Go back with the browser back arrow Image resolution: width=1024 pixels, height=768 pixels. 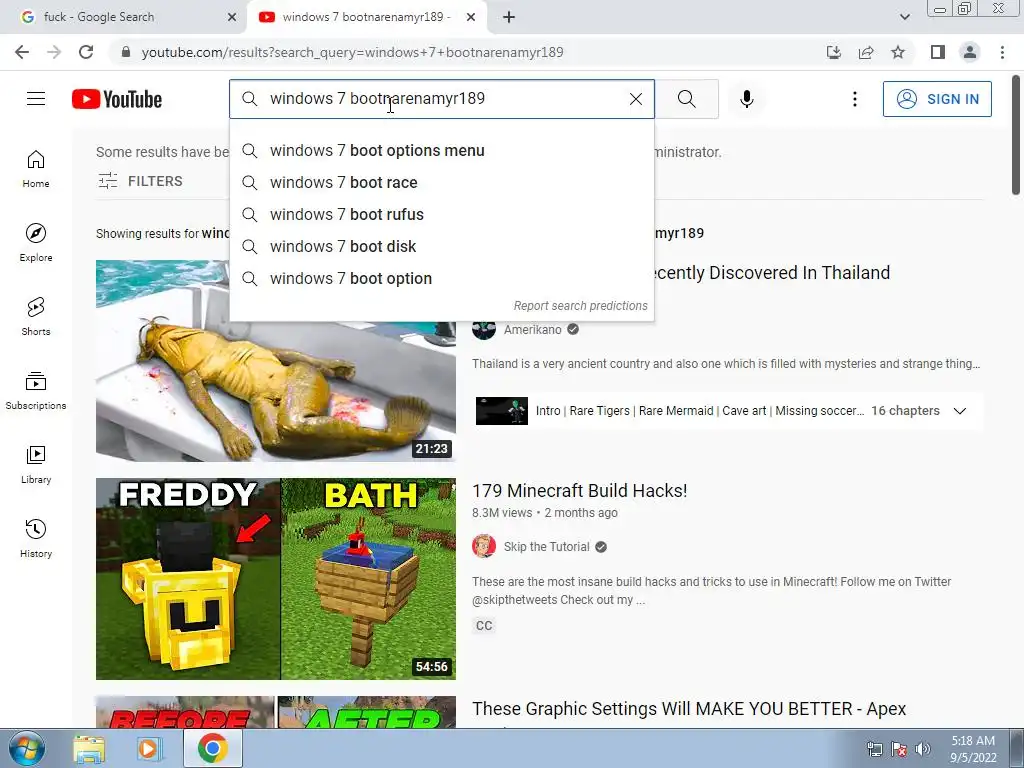pos(22,52)
